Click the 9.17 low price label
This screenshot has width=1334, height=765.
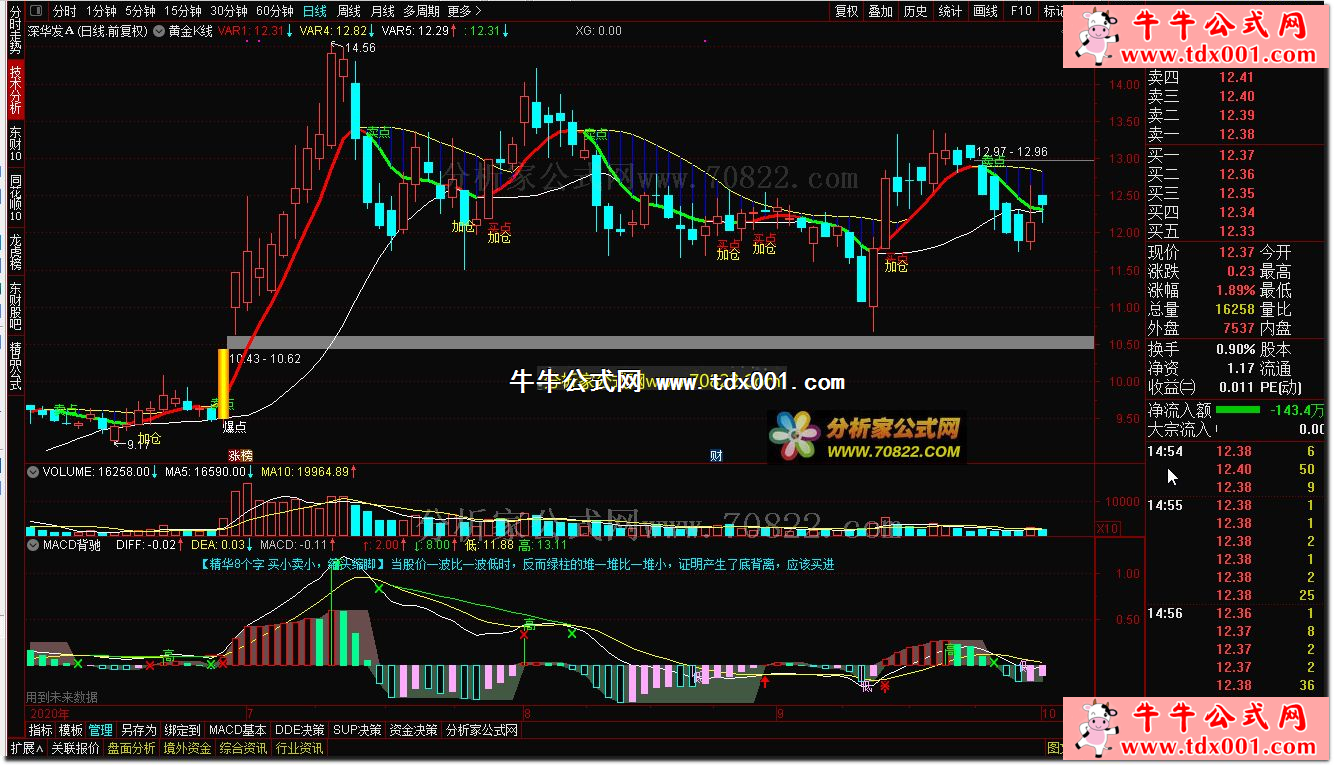coord(138,444)
